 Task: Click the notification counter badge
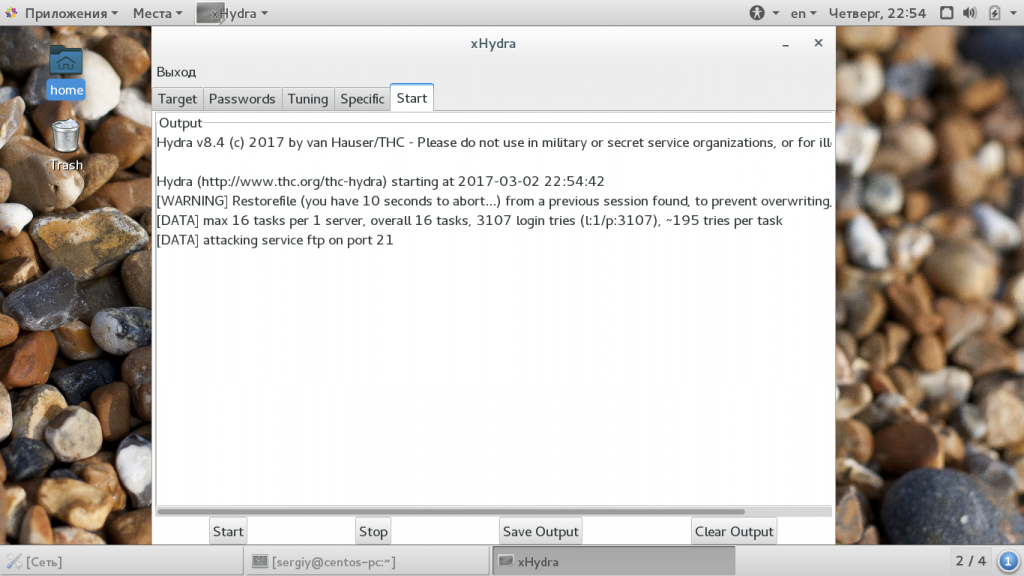click(1008, 561)
